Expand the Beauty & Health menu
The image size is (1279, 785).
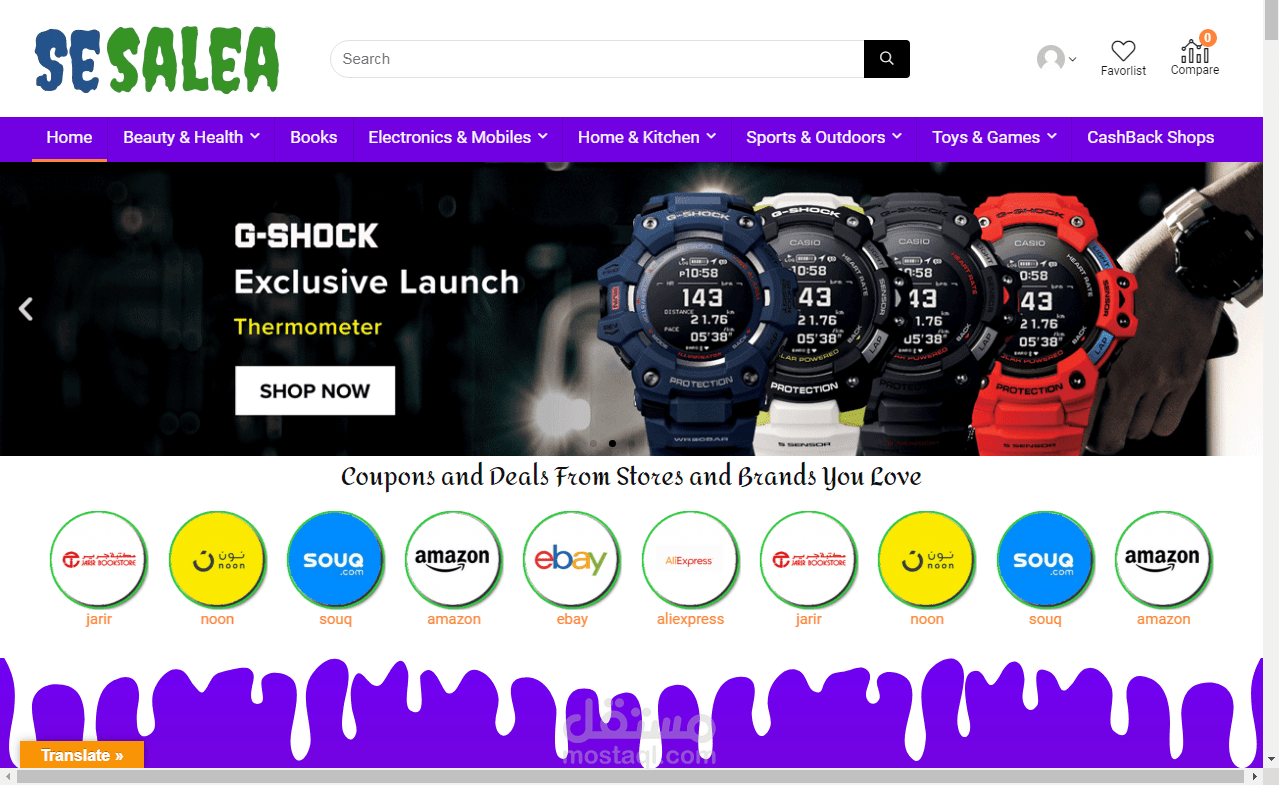(x=191, y=138)
